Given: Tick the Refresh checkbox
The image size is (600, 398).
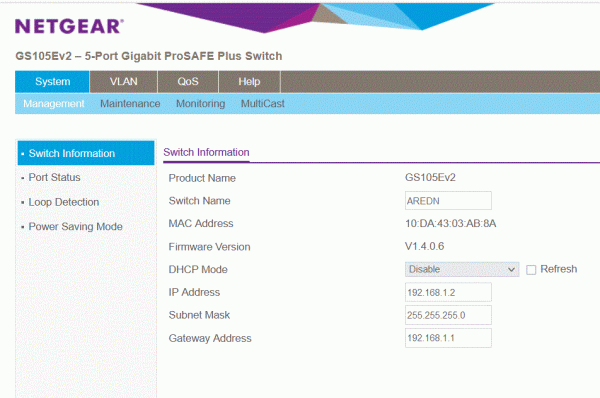Looking at the screenshot, I should (531, 270).
